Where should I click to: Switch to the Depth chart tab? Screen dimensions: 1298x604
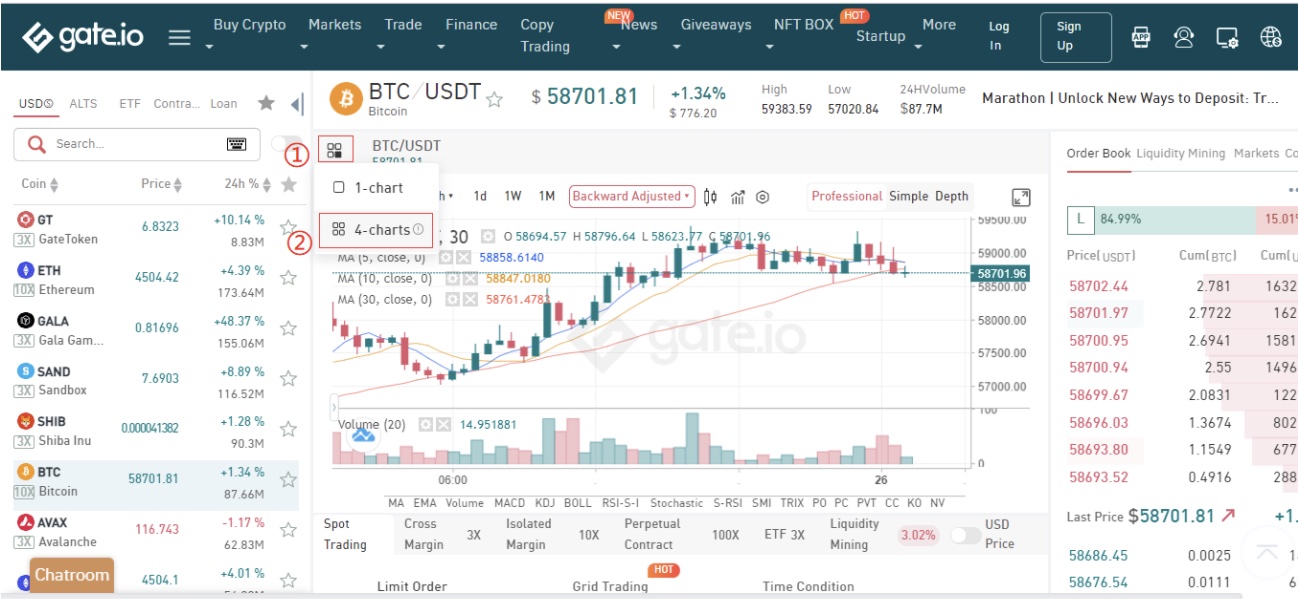click(x=951, y=197)
